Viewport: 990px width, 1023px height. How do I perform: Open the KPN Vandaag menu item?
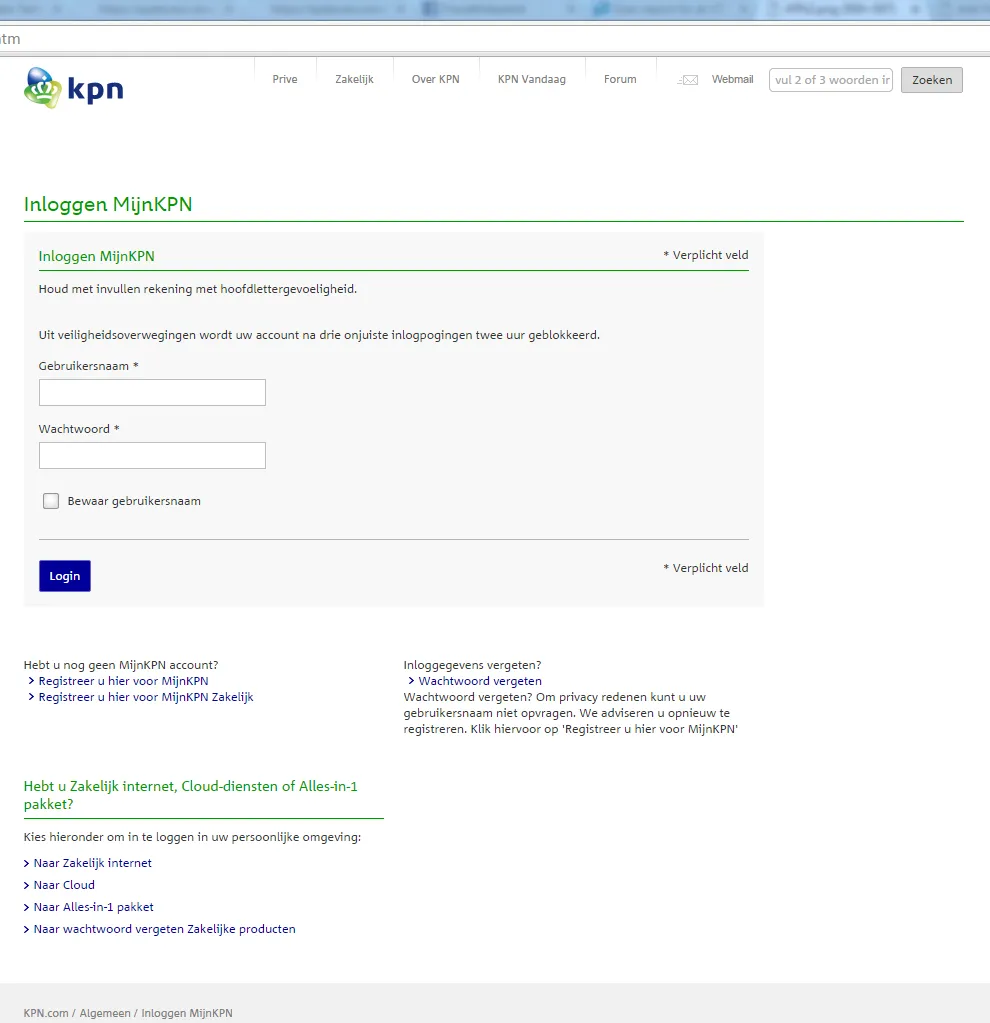pos(531,79)
